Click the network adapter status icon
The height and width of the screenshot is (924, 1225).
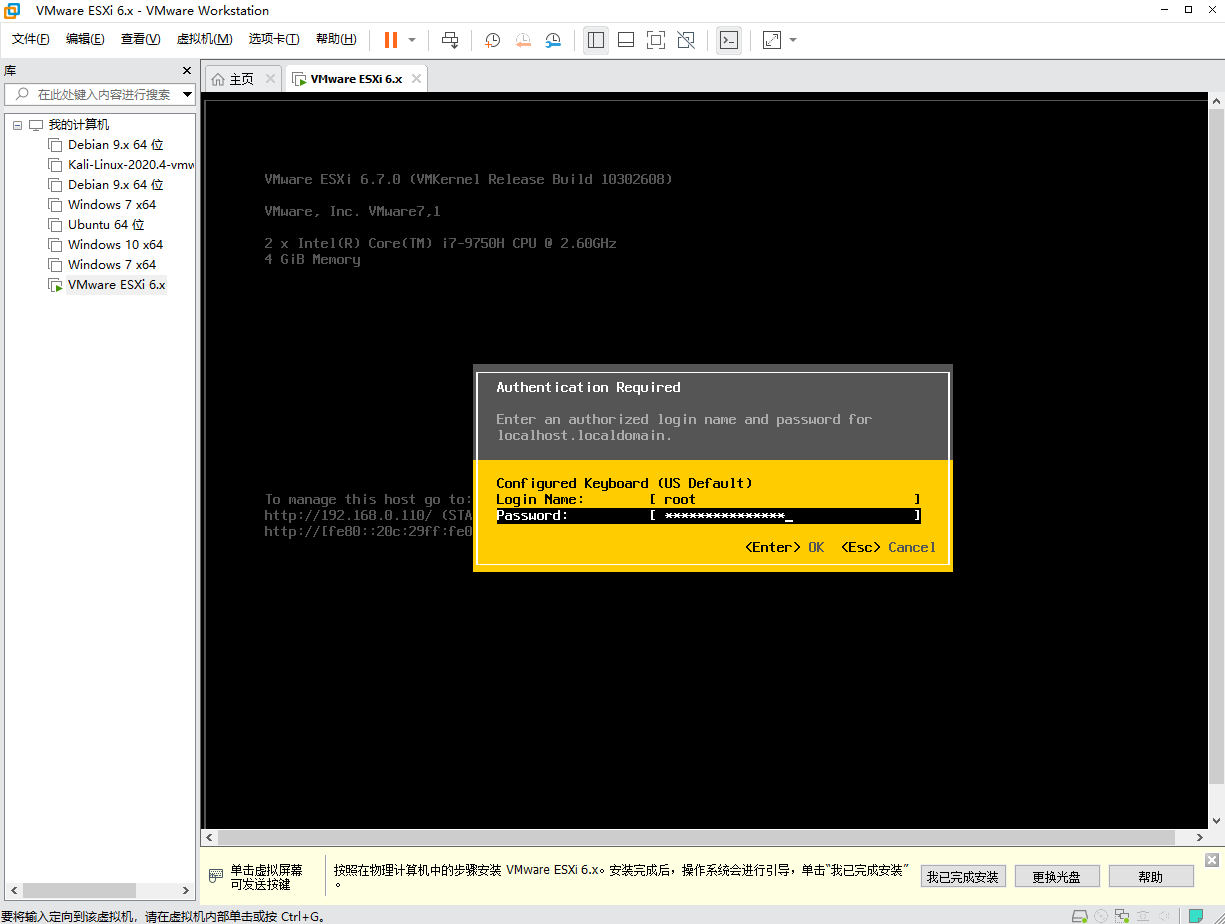(1122, 916)
